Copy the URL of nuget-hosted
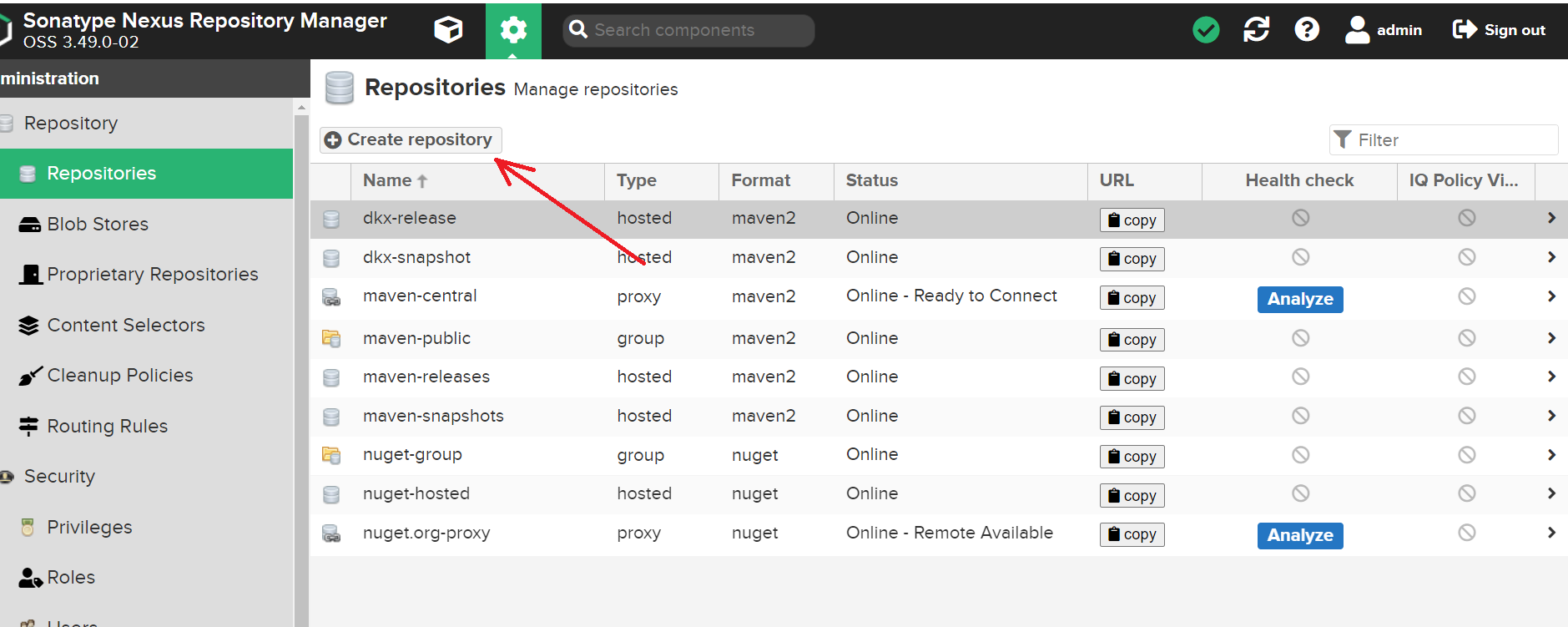This screenshot has height=627, width=1568. [1132, 496]
